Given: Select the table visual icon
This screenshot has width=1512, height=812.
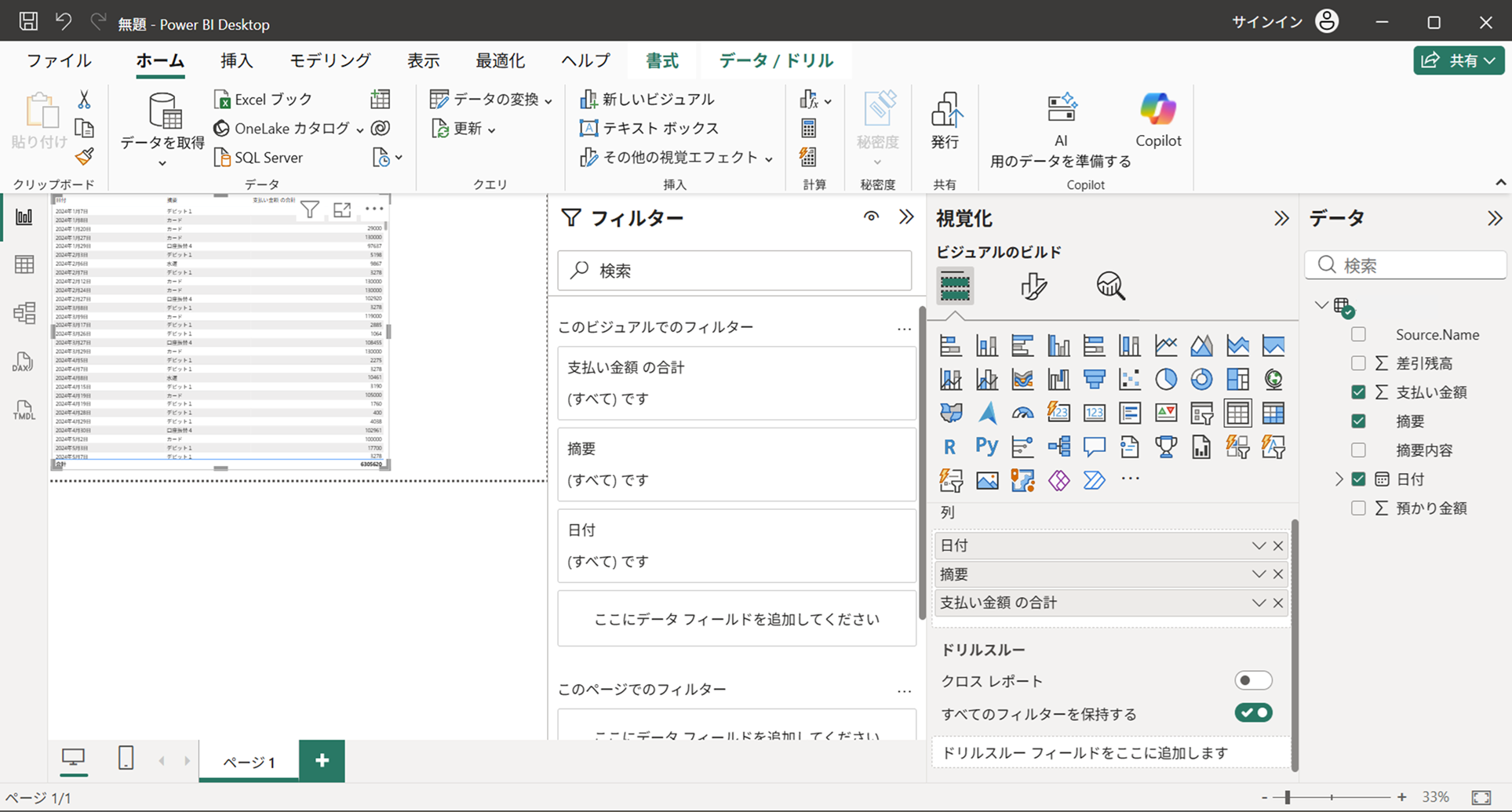Looking at the screenshot, I should click(1238, 412).
